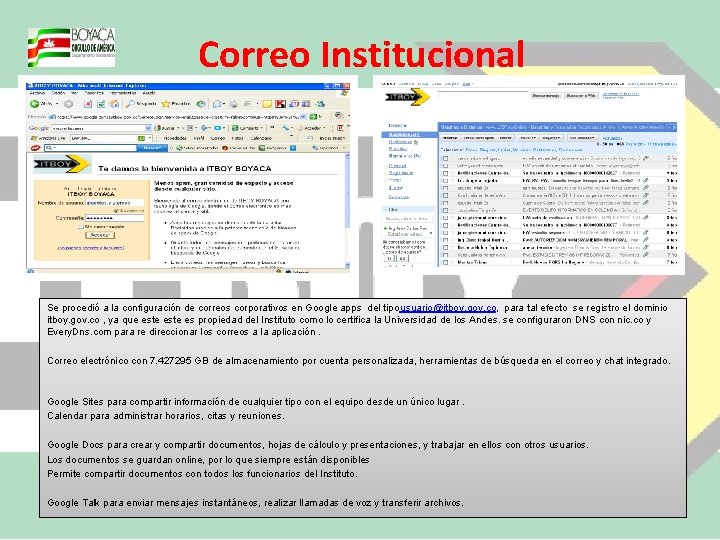
Task: Open the usuario@itboy.gov.co link in slide text
Action: pos(448,308)
